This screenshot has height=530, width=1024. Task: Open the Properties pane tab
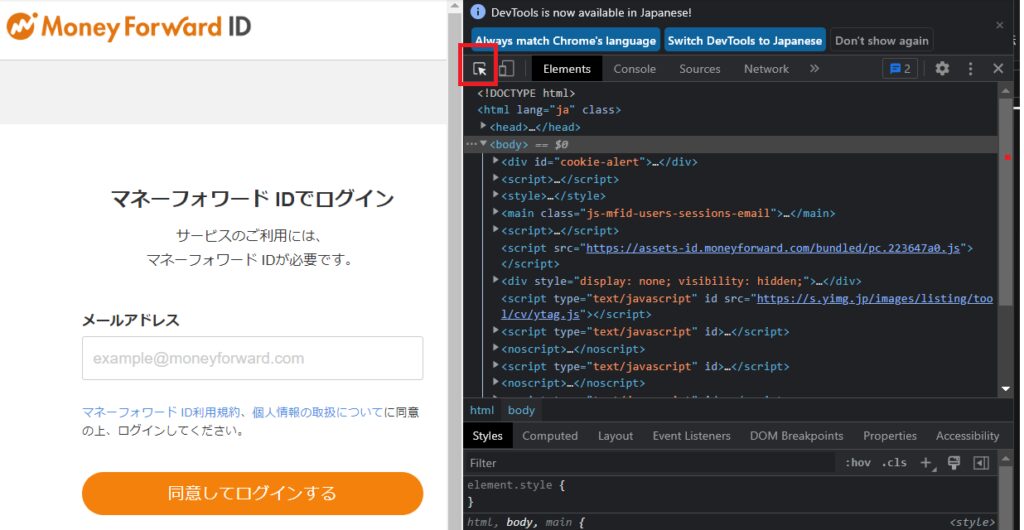[x=889, y=436]
